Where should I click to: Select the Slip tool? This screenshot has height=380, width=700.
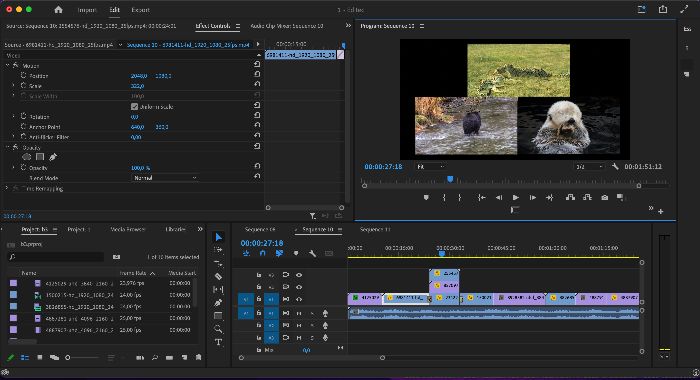click(x=218, y=289)
